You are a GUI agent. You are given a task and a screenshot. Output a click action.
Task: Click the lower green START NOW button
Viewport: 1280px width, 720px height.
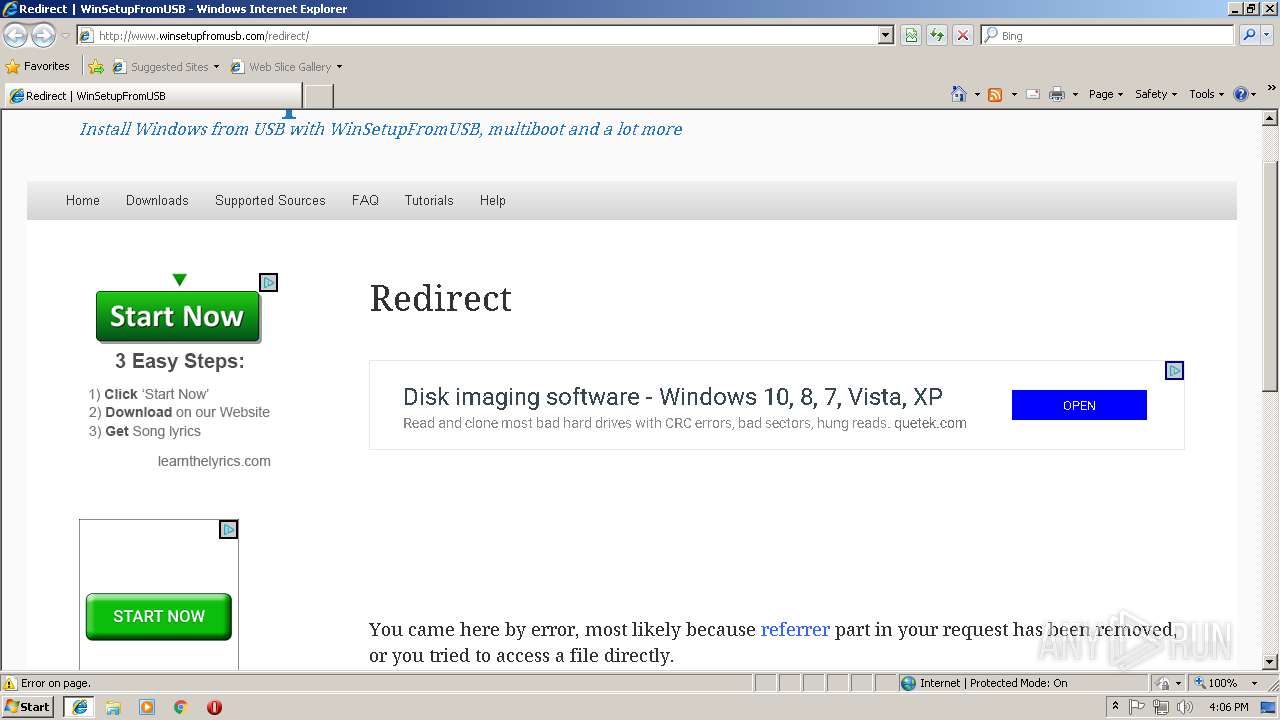click(x=158, y=616)
